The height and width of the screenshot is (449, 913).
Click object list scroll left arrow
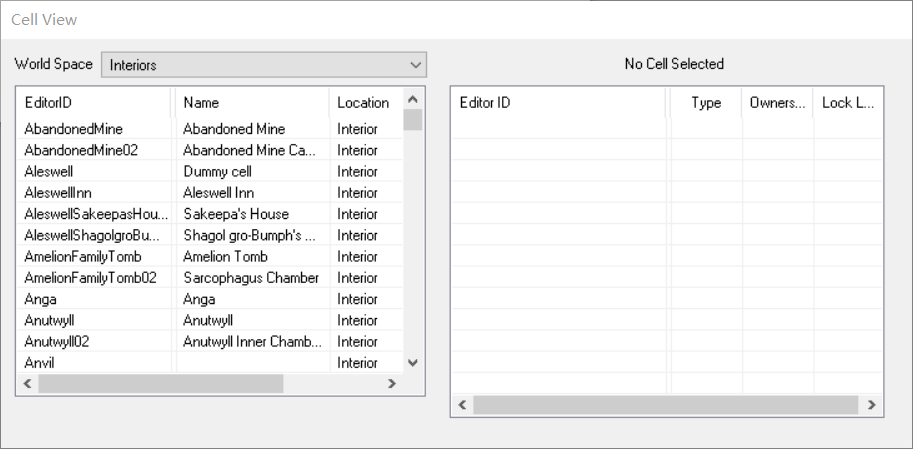click(462, 405)
